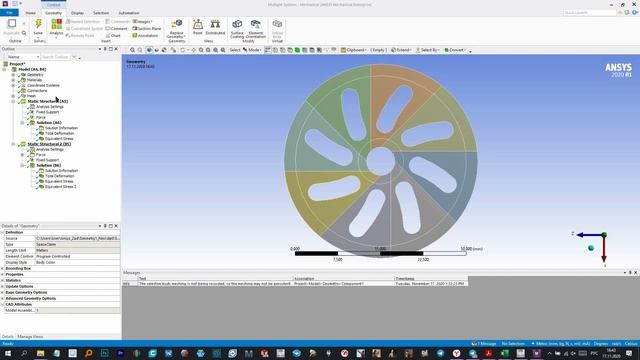Image resolution: width=640 pixels, height=360 pixels.
Task: Open the Extend dropdown
Action: pos(401,50)
